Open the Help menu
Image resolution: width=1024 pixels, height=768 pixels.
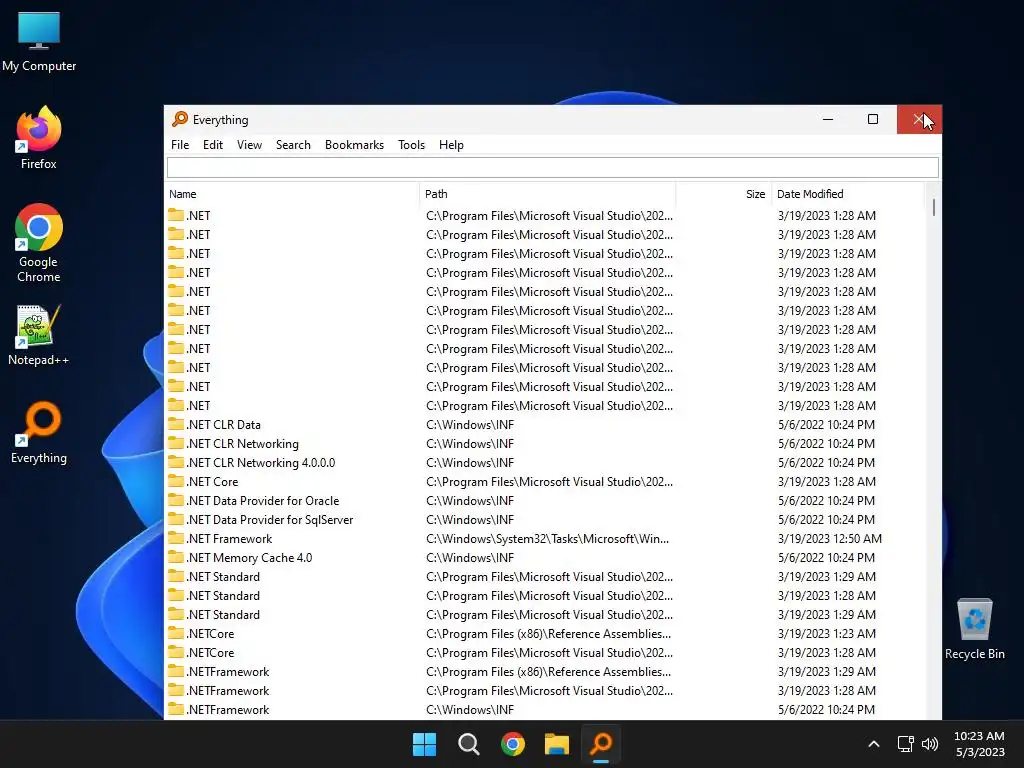pos(451,145)
